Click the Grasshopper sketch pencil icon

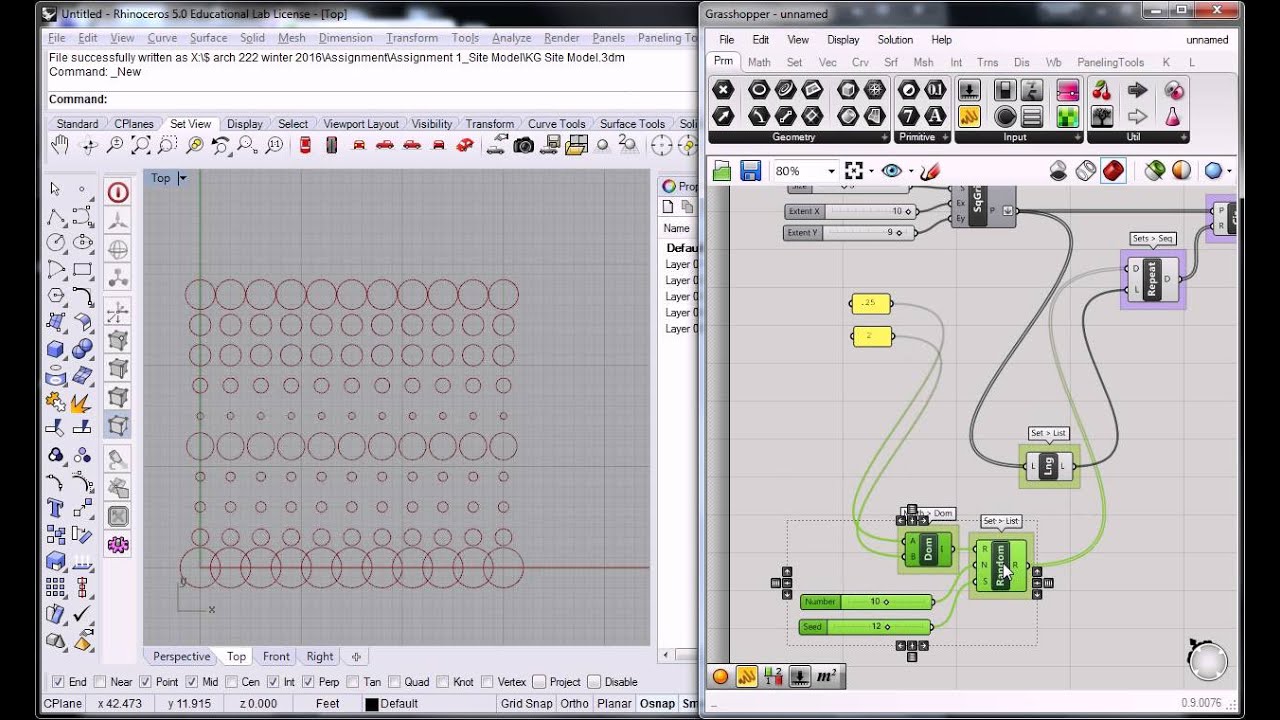pos(930,171)
